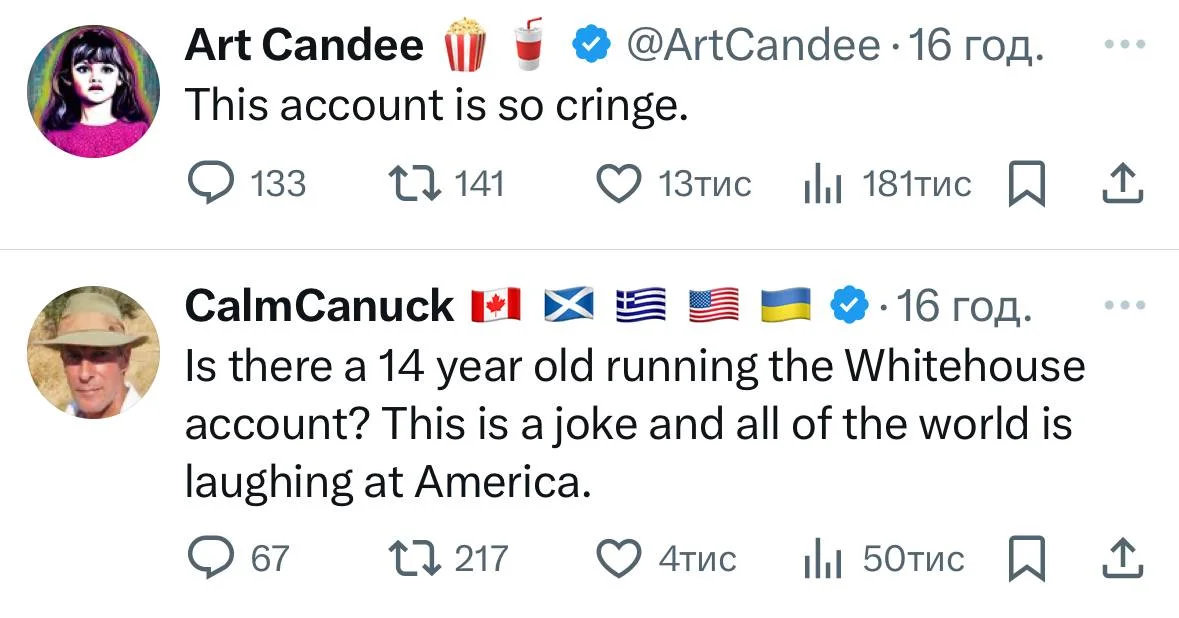Retweet CalmCanuck's post
This screenshot has height=618, width=1179.
pos(412,558)
